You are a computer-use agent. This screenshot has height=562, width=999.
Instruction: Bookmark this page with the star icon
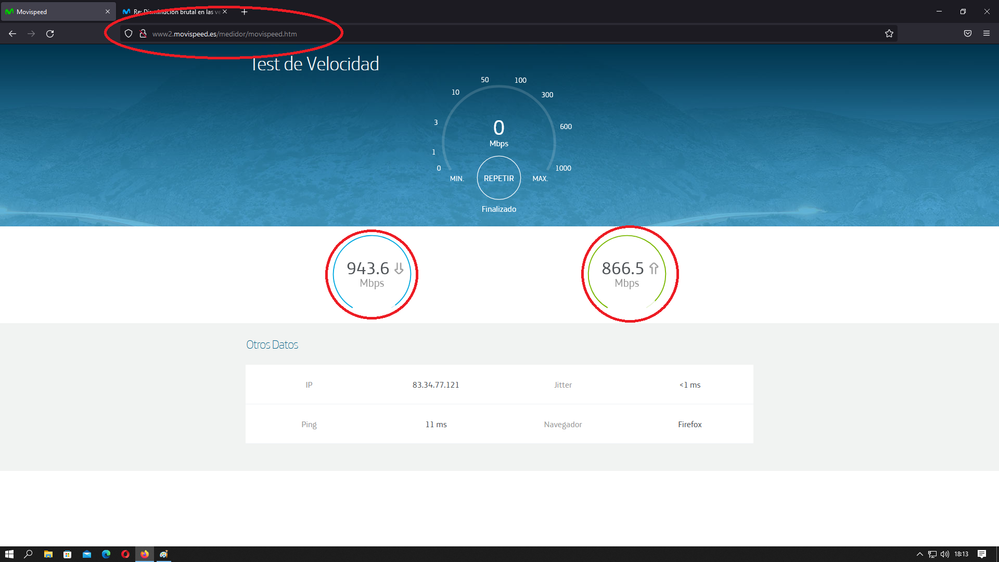[888, 33]
